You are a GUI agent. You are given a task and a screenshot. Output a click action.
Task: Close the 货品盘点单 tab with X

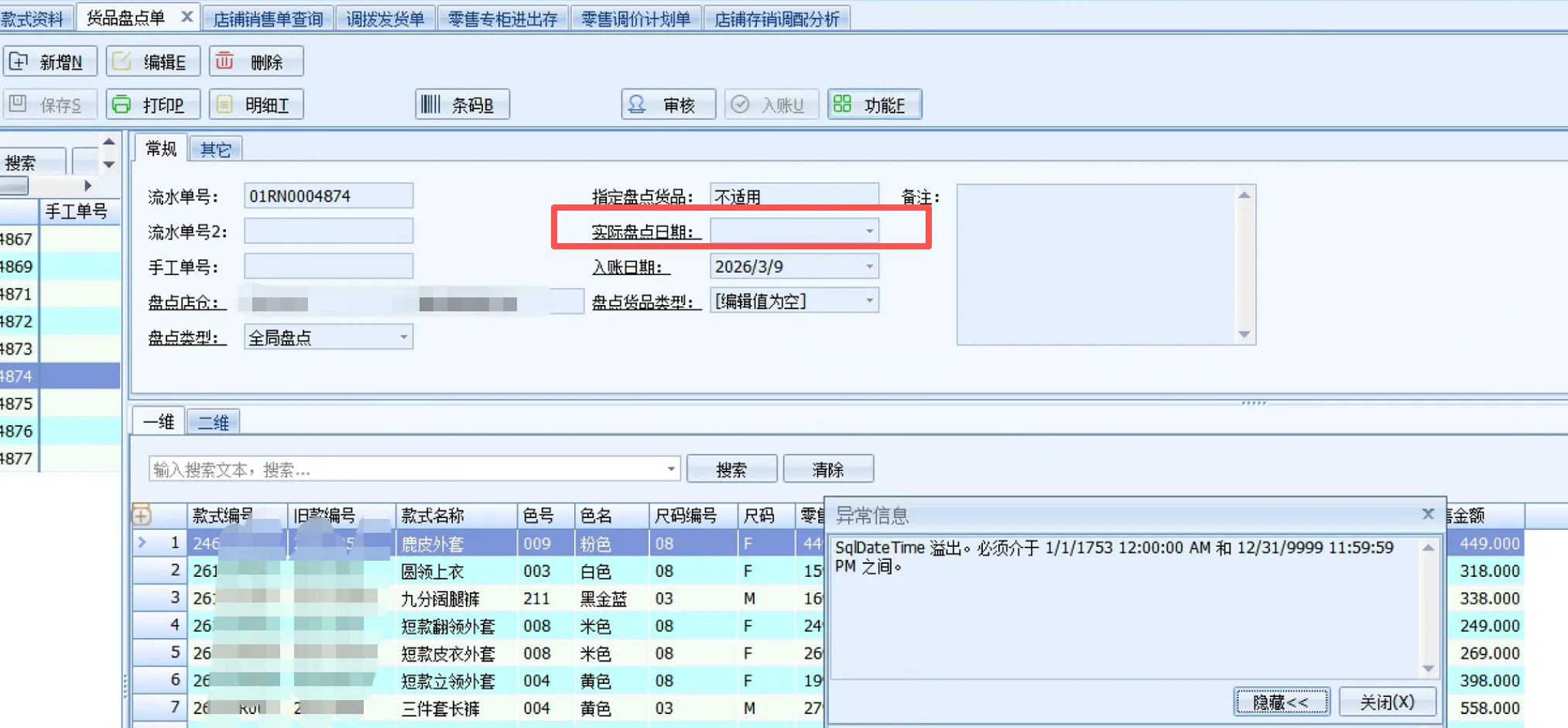[x=187, y=17]
